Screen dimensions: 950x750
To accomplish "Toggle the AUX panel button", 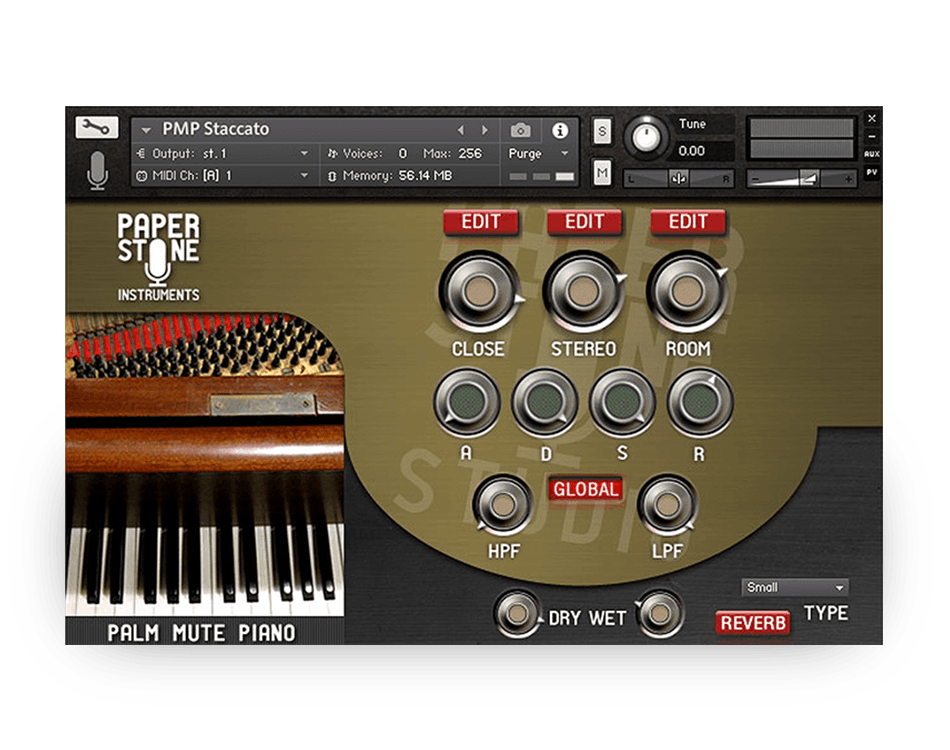I will point(871,154).
